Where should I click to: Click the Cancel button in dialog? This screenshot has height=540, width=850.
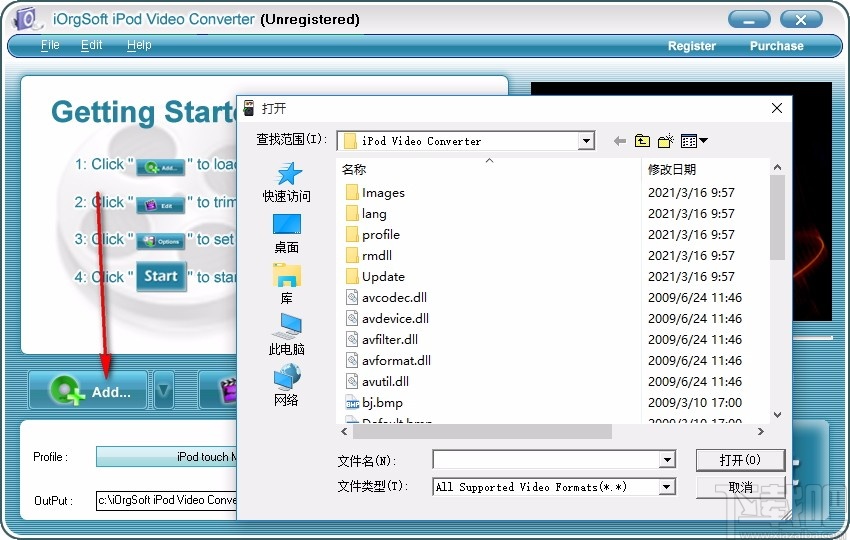coord(740,487)
